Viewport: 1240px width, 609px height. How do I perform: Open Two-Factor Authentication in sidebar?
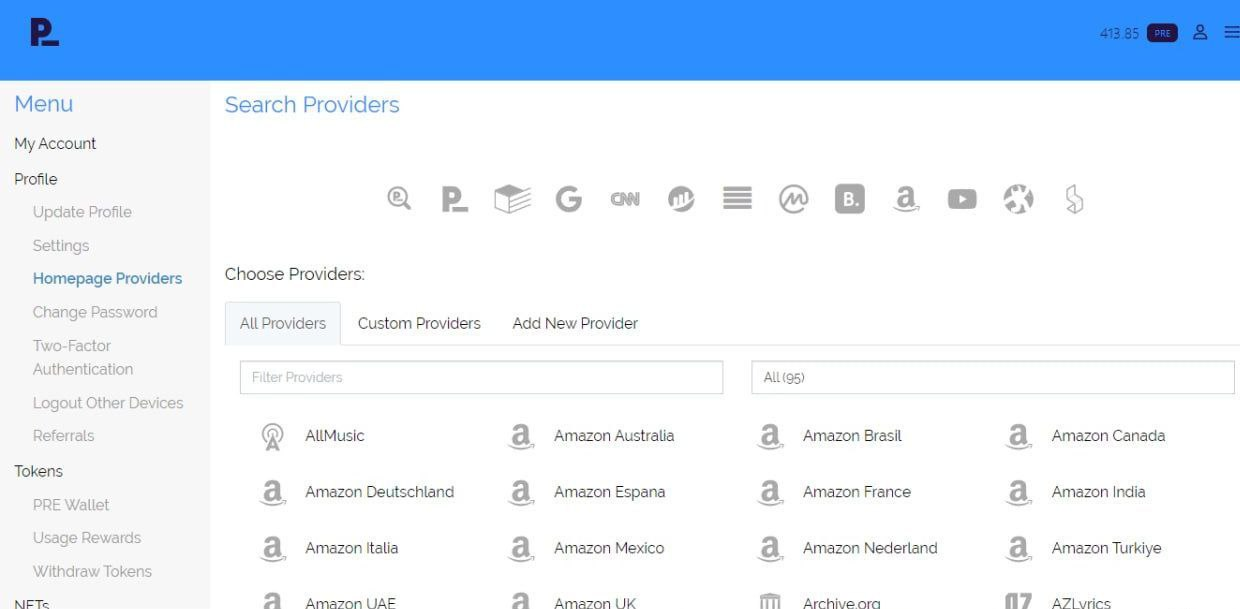point(82,357)
